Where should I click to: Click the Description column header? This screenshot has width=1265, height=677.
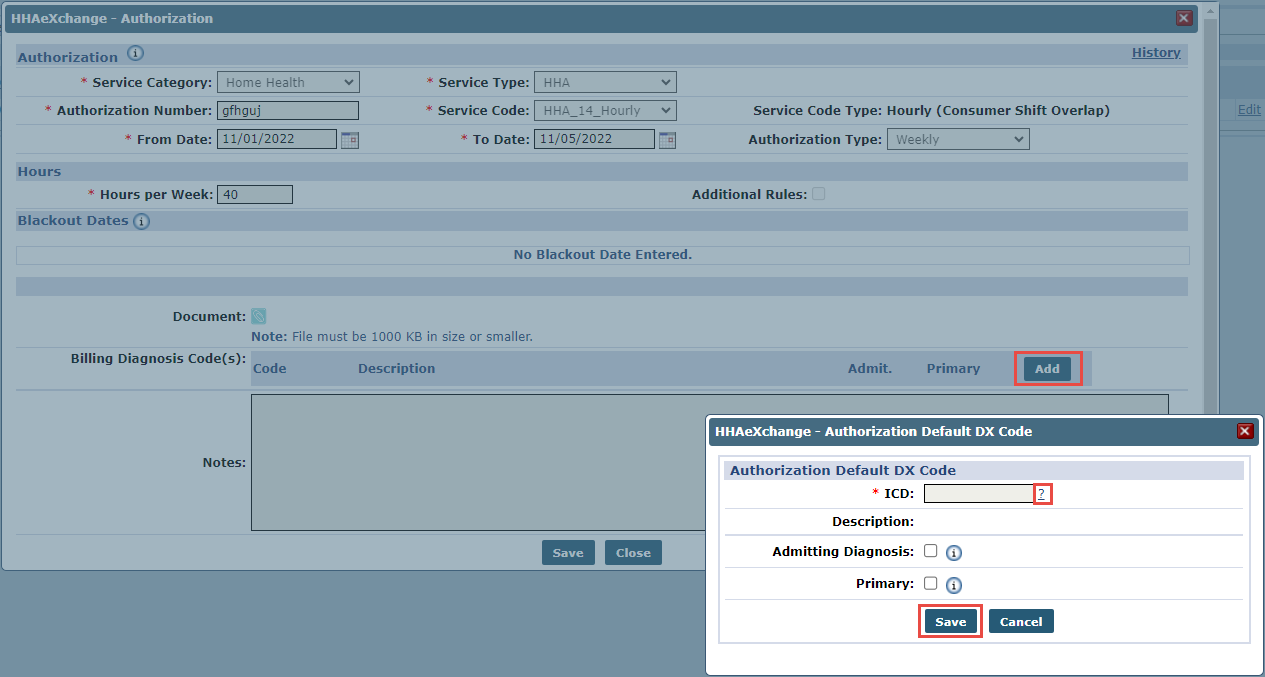pyautogui.click(x=397, y=369)
